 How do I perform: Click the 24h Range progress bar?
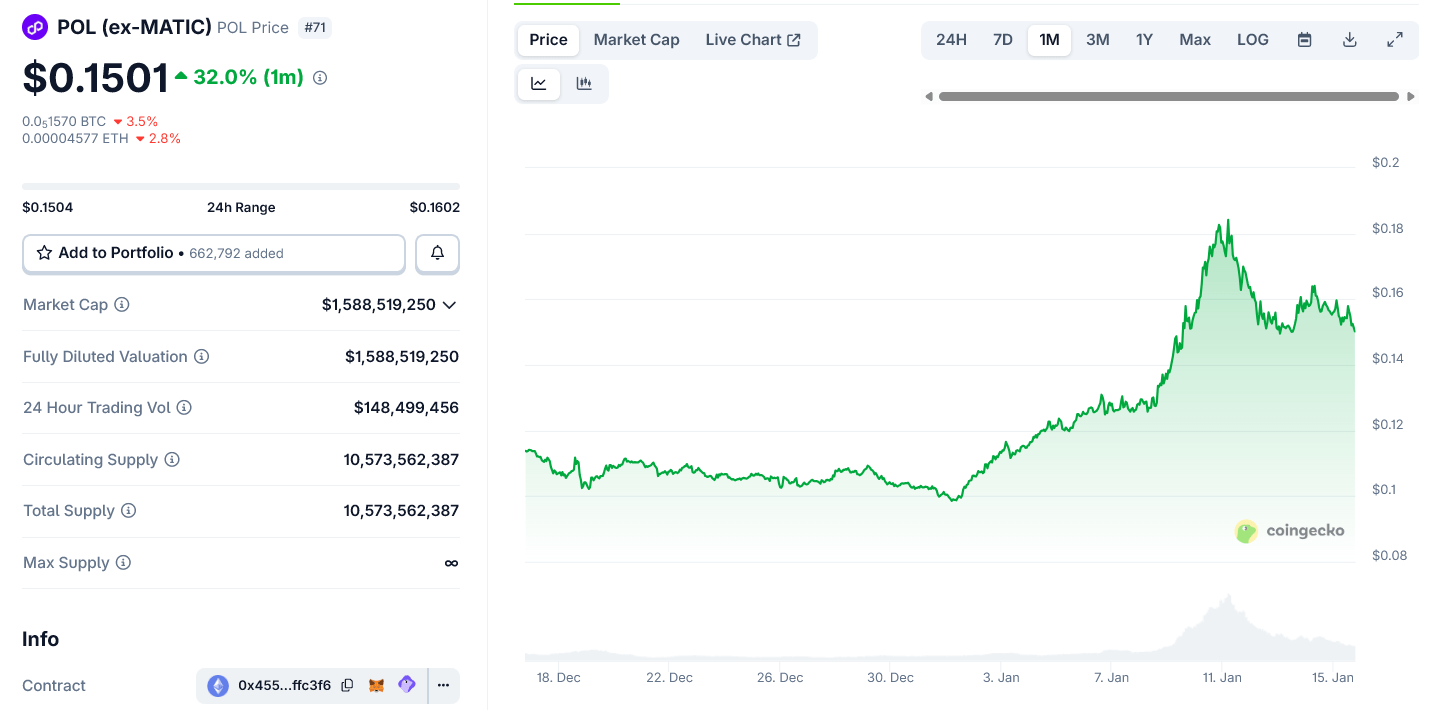pyautogui.click(x=241, y=186)
